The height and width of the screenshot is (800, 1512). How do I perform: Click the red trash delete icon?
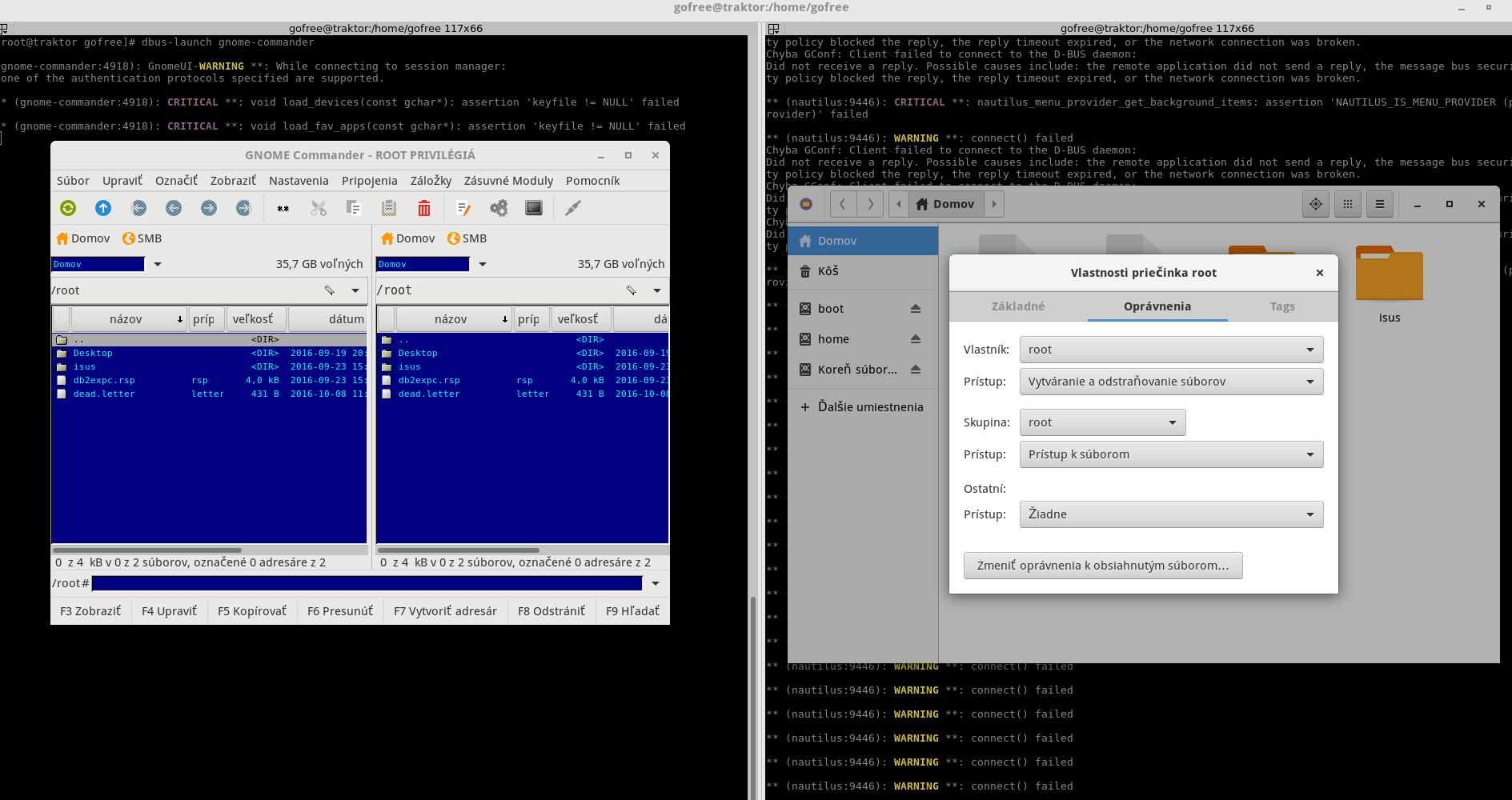point(424,208)
